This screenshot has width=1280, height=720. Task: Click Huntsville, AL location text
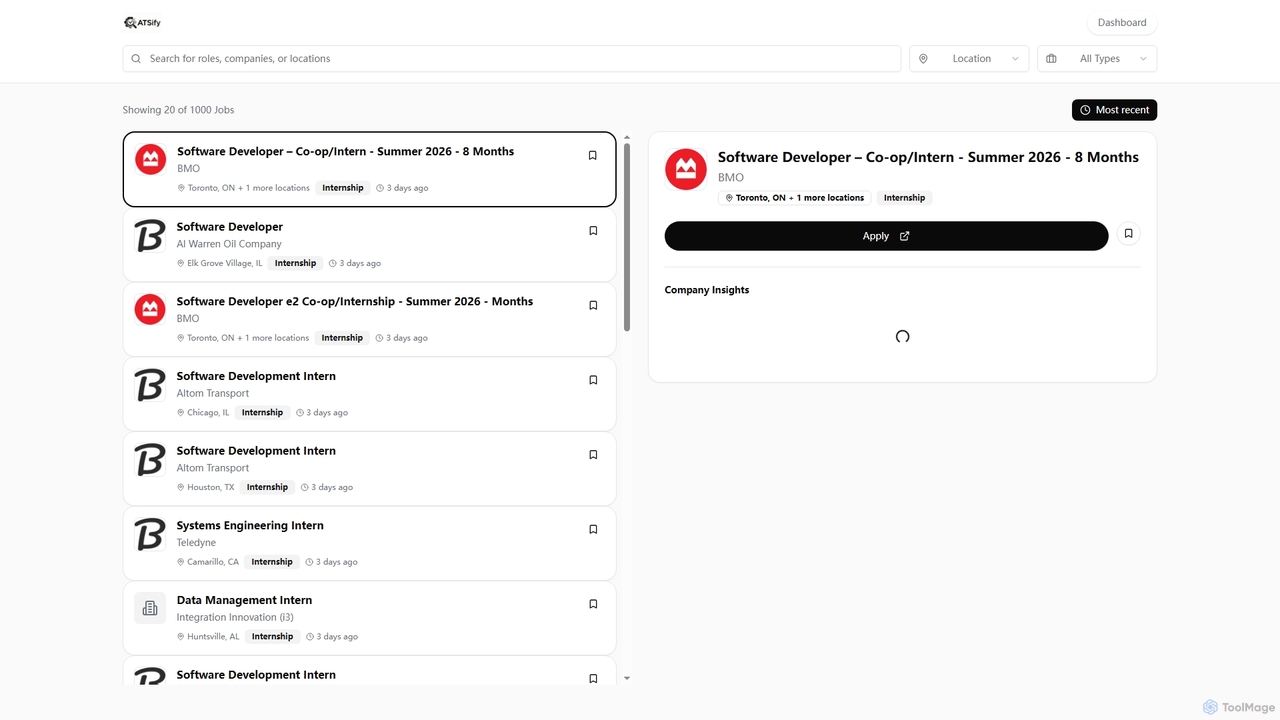[x=213, y=637]
